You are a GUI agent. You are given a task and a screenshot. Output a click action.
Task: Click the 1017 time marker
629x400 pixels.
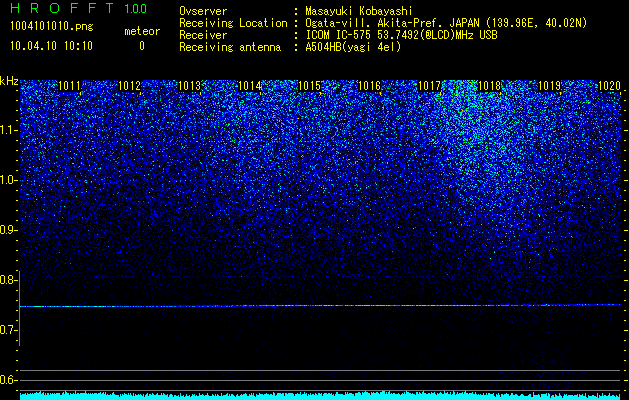pyautogui.click(x=429, y=86)
